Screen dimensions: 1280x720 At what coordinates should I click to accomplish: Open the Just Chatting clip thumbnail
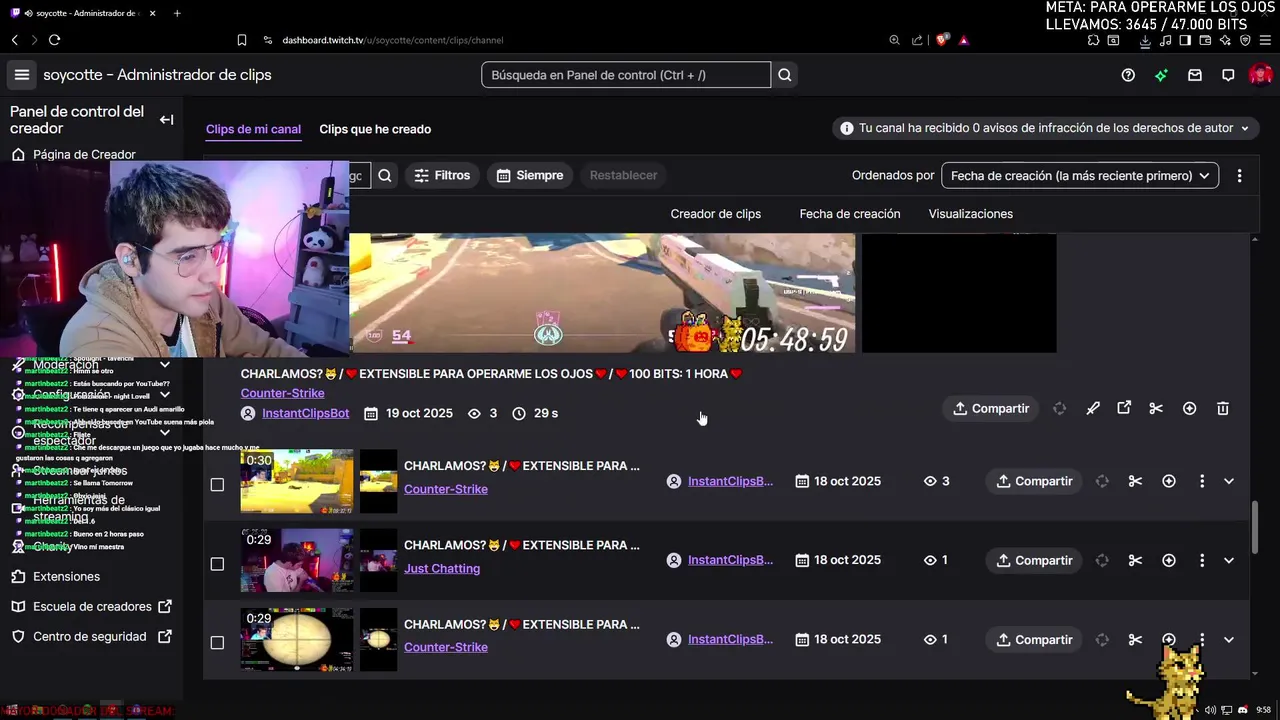[x=297, y=560]
